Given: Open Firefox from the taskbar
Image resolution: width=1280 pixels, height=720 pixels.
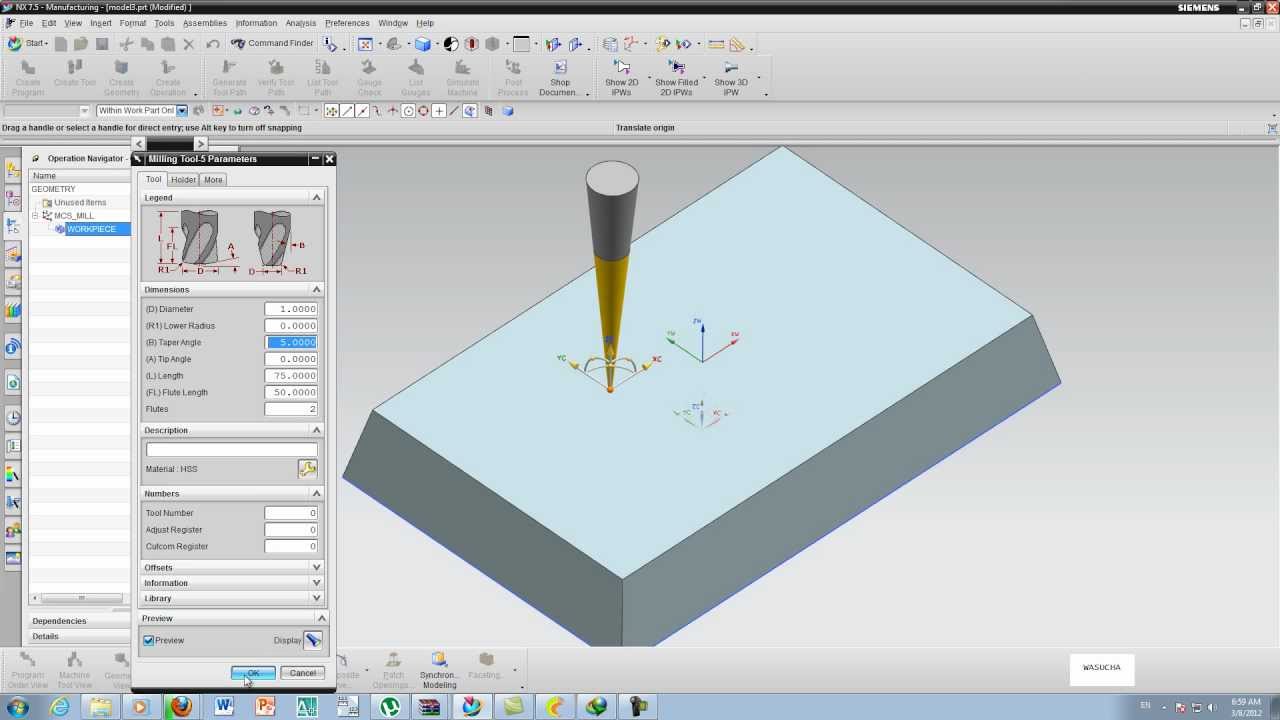Looking at the screenshot, I should pyautogui.click(x=180, y=707).
